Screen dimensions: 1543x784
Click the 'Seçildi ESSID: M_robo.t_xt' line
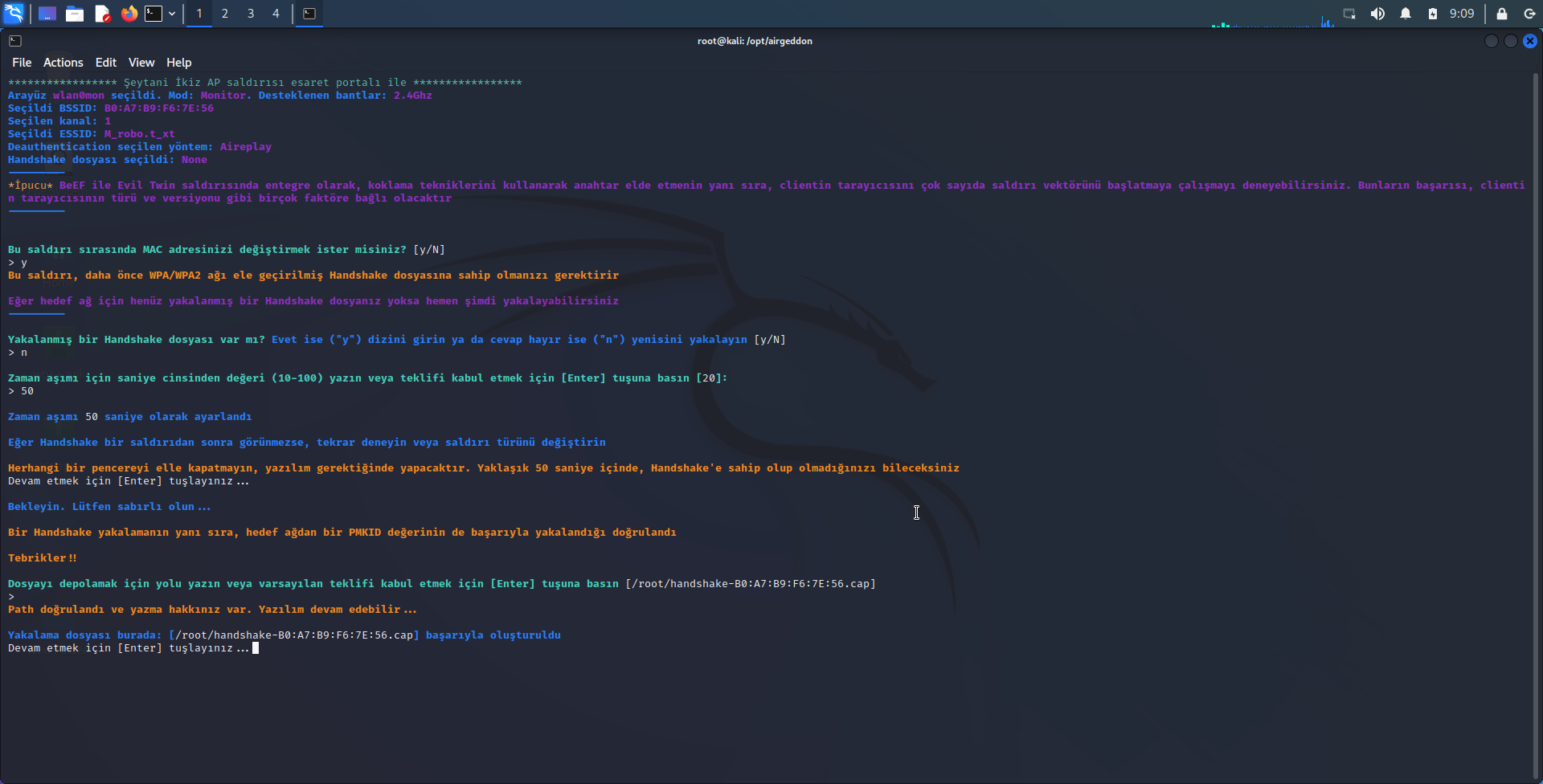coord(92,134)
